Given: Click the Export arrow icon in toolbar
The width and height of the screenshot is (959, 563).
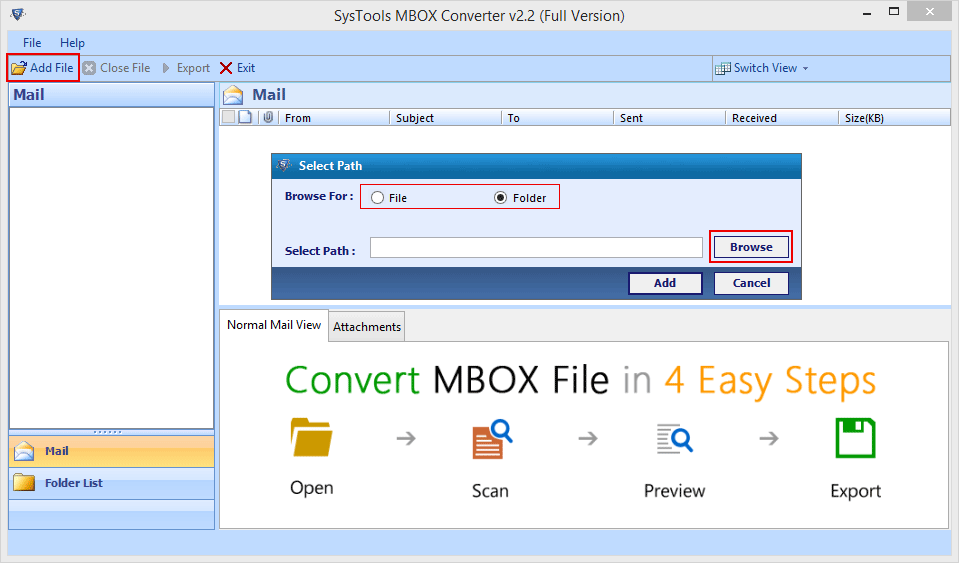Looking at the screenshot, I should 166,68.
